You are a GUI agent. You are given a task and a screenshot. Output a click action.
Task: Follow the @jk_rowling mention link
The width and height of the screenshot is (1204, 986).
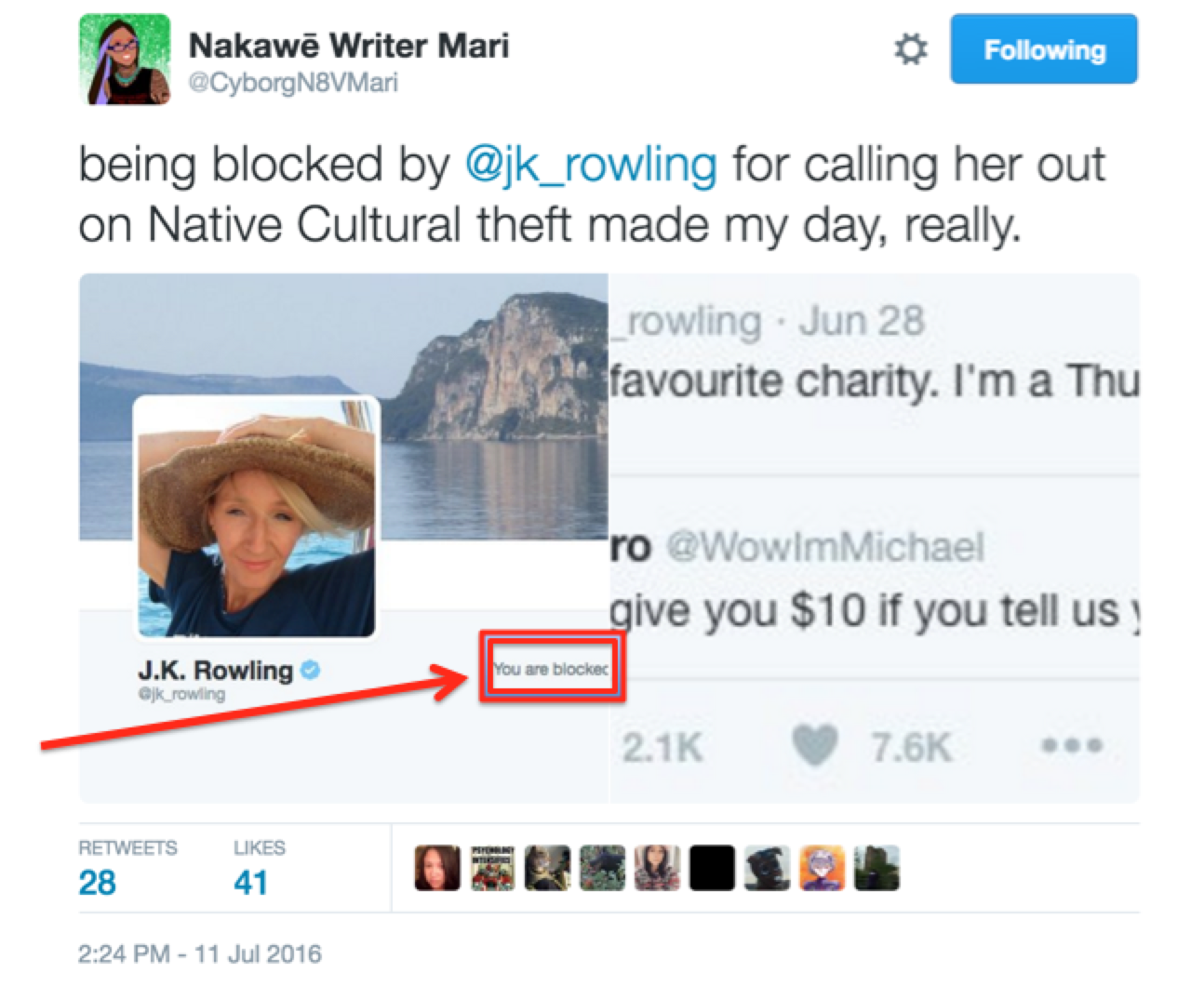591,165
